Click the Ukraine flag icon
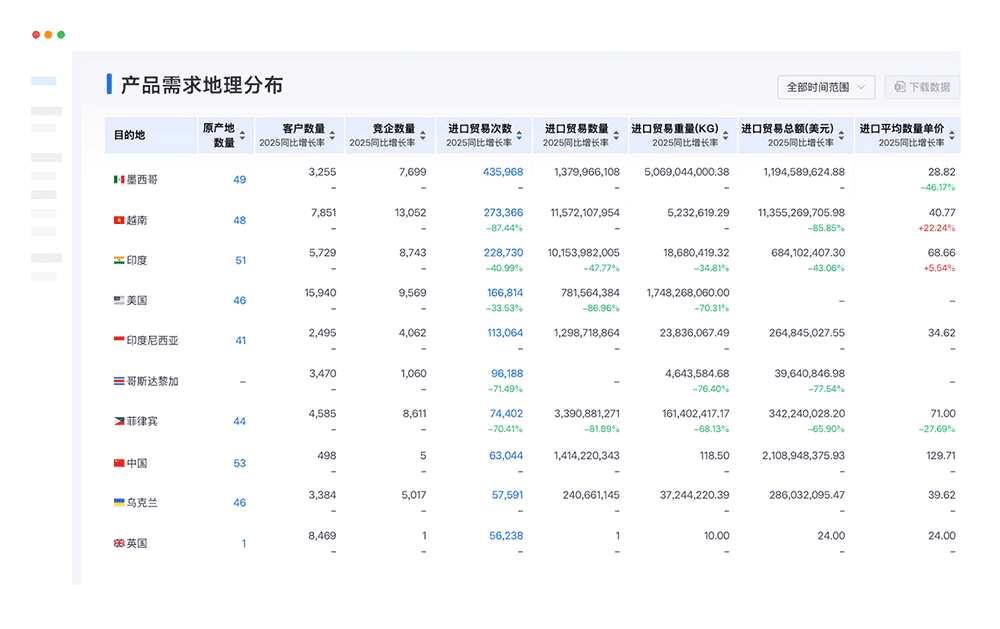 (118, 501)
